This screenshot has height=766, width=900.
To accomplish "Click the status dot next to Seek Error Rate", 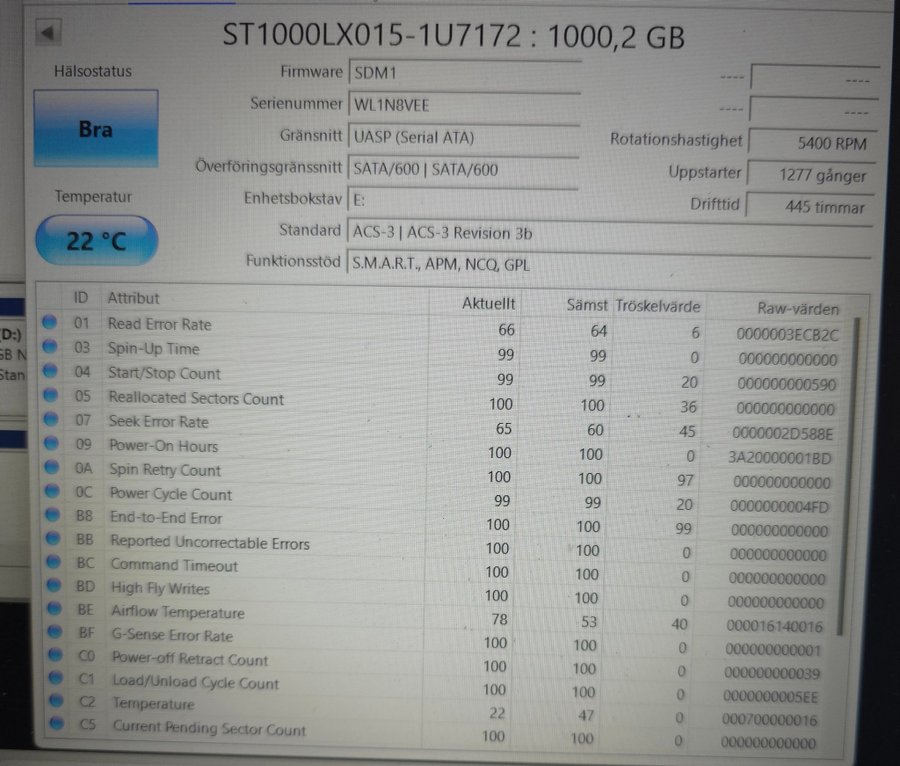I will [50, 421].
